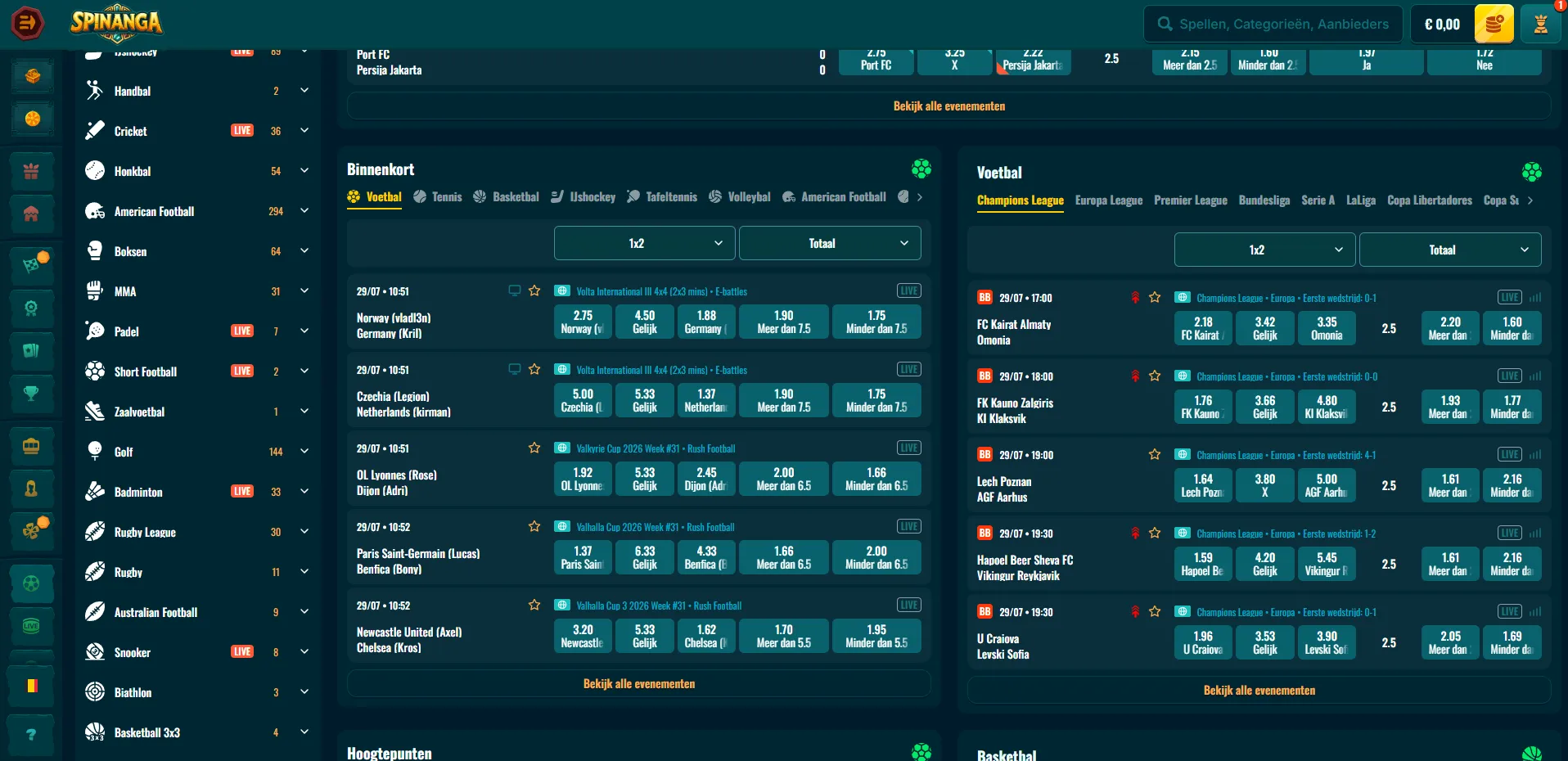The image size is (1568, 761).
Task: Open the LIVE sidebar icon
Action: tap(31, 626)
